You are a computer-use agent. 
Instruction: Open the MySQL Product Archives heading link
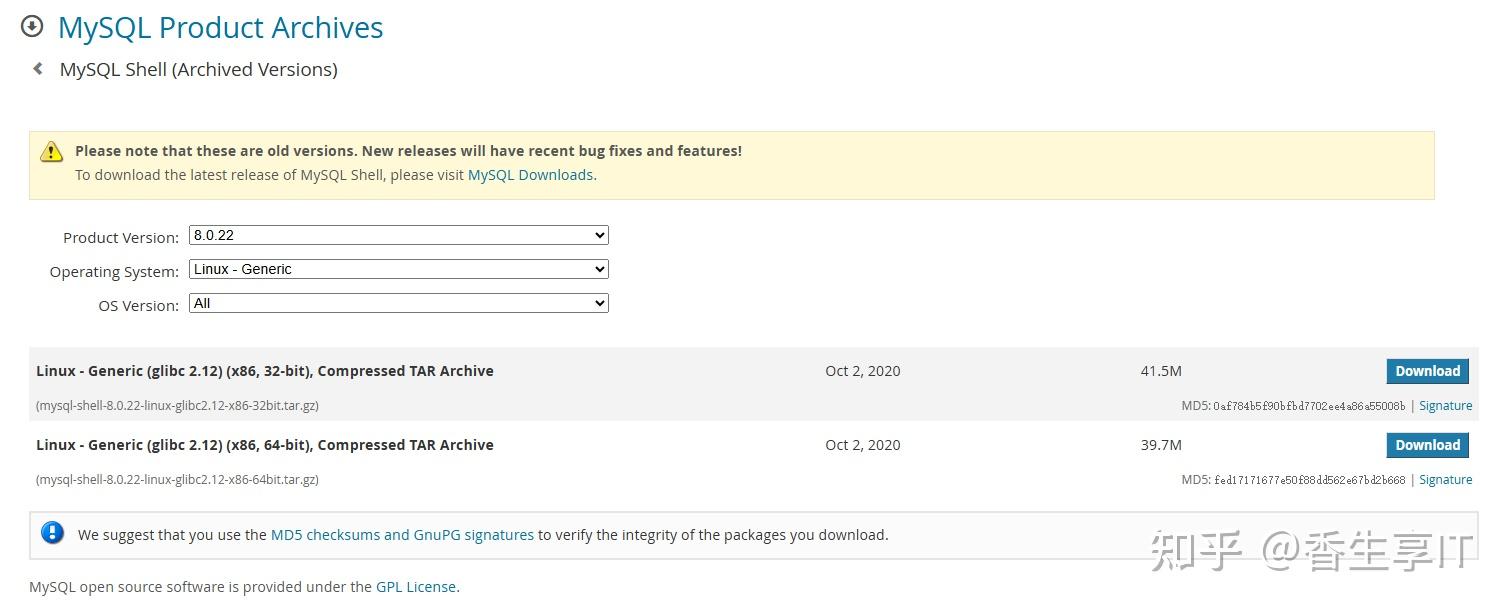pyautogui.click(x=221, y=27)
